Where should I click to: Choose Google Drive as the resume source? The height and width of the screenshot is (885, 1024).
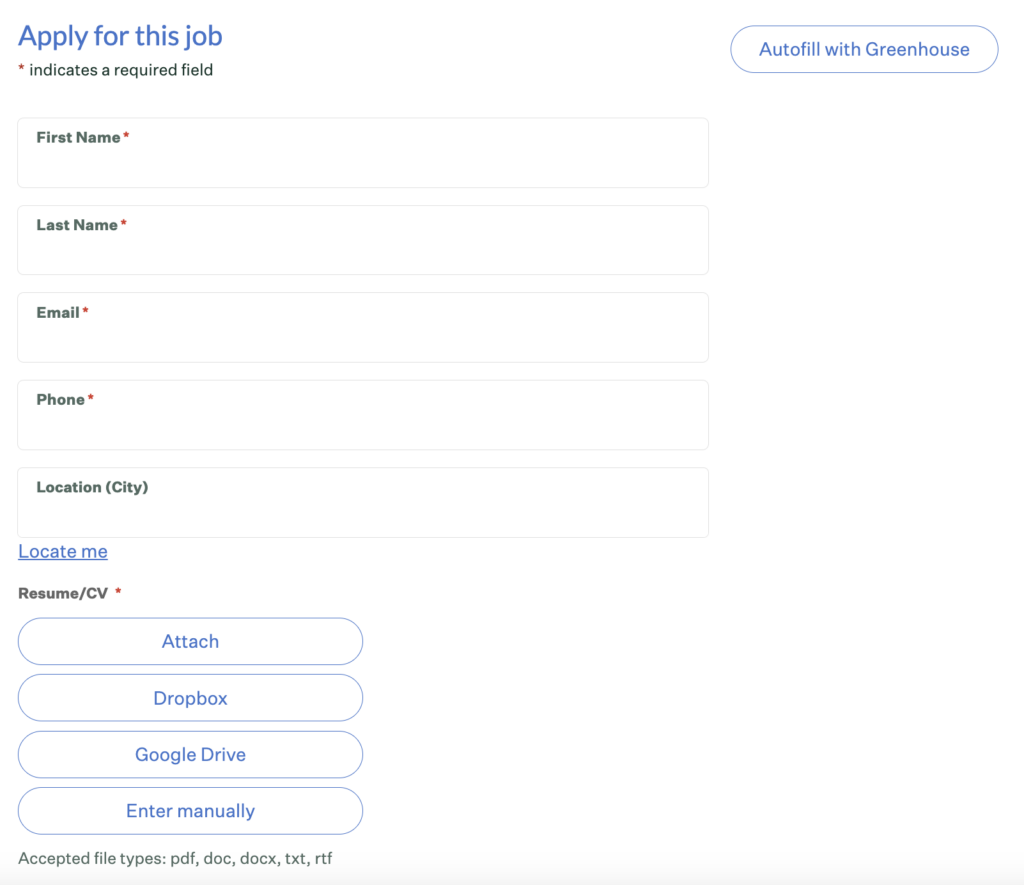tap(190, 754)
